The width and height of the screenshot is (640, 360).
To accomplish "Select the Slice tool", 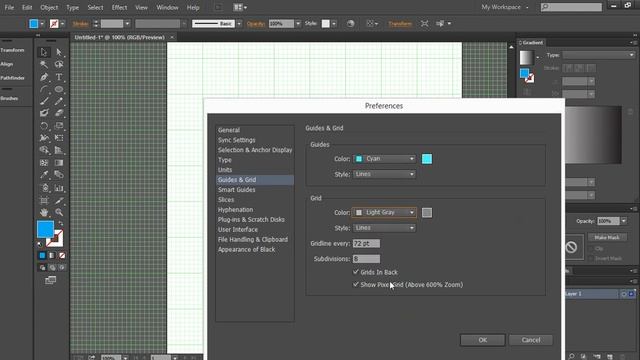I will coord(59,200).
